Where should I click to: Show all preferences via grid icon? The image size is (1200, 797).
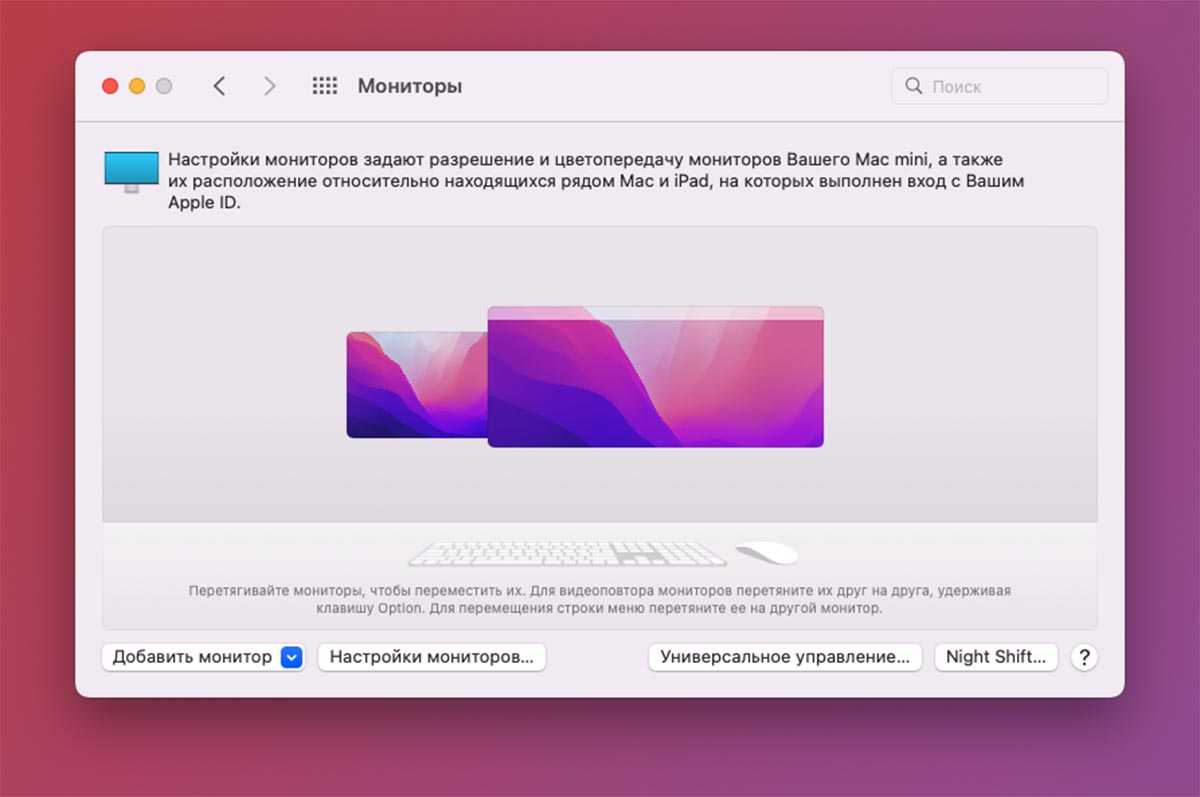pyautogui.click(x=325, y=86)
